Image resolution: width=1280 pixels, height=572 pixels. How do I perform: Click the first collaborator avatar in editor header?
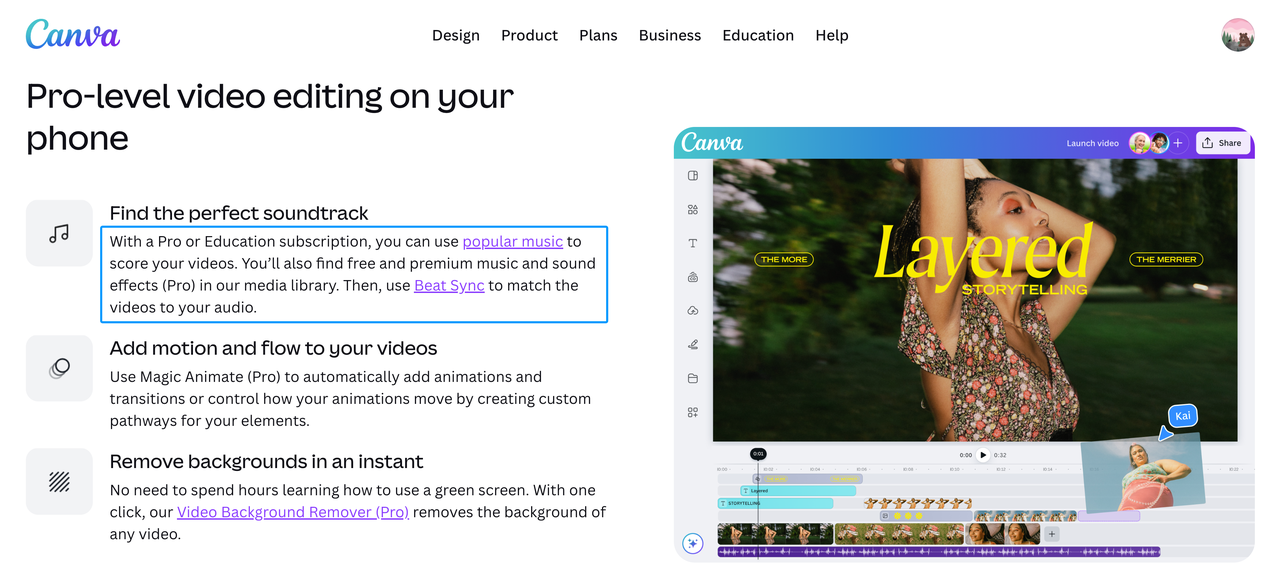1140,143
